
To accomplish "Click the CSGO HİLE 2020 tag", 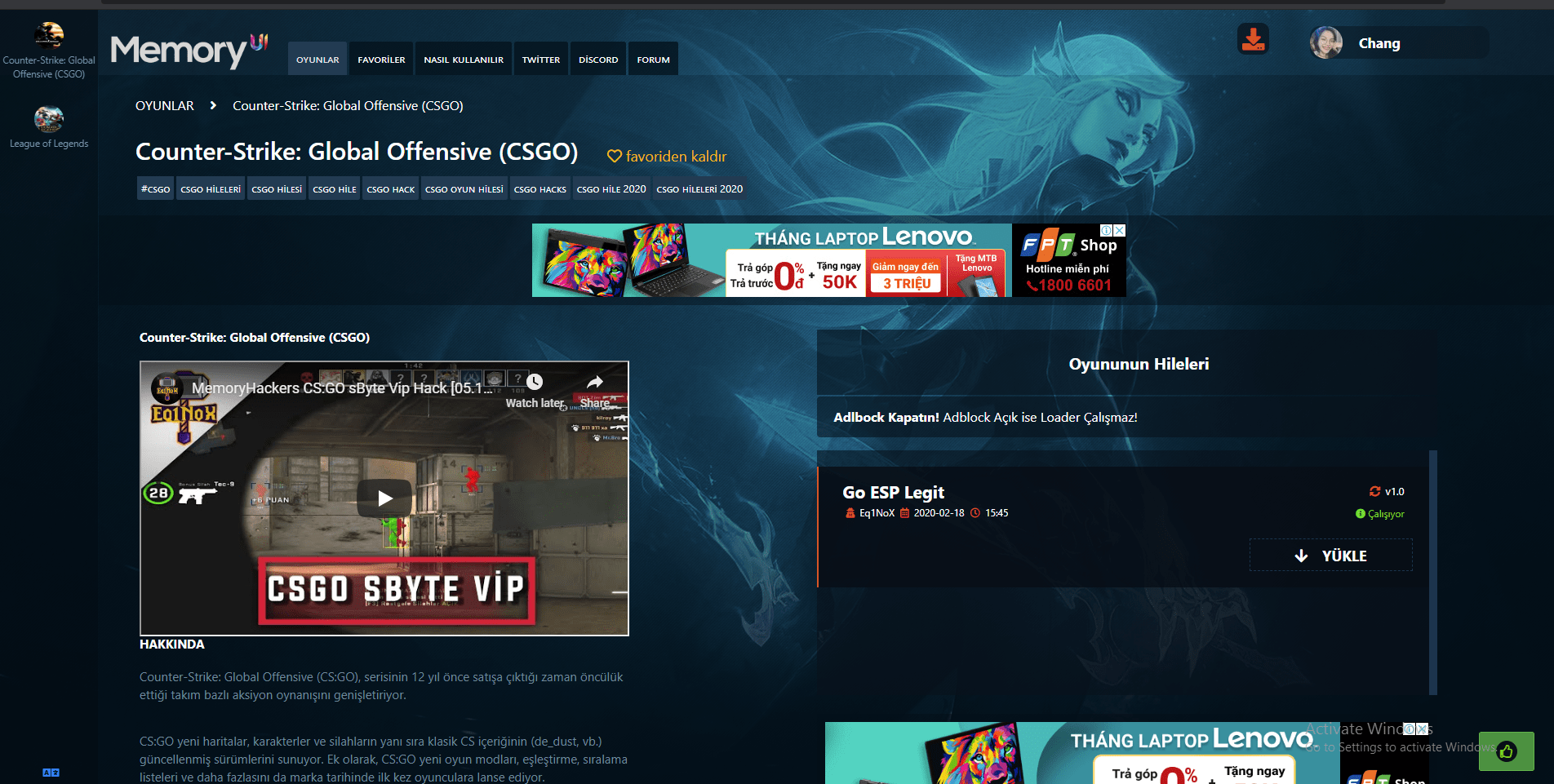I will tap(611, 189).
